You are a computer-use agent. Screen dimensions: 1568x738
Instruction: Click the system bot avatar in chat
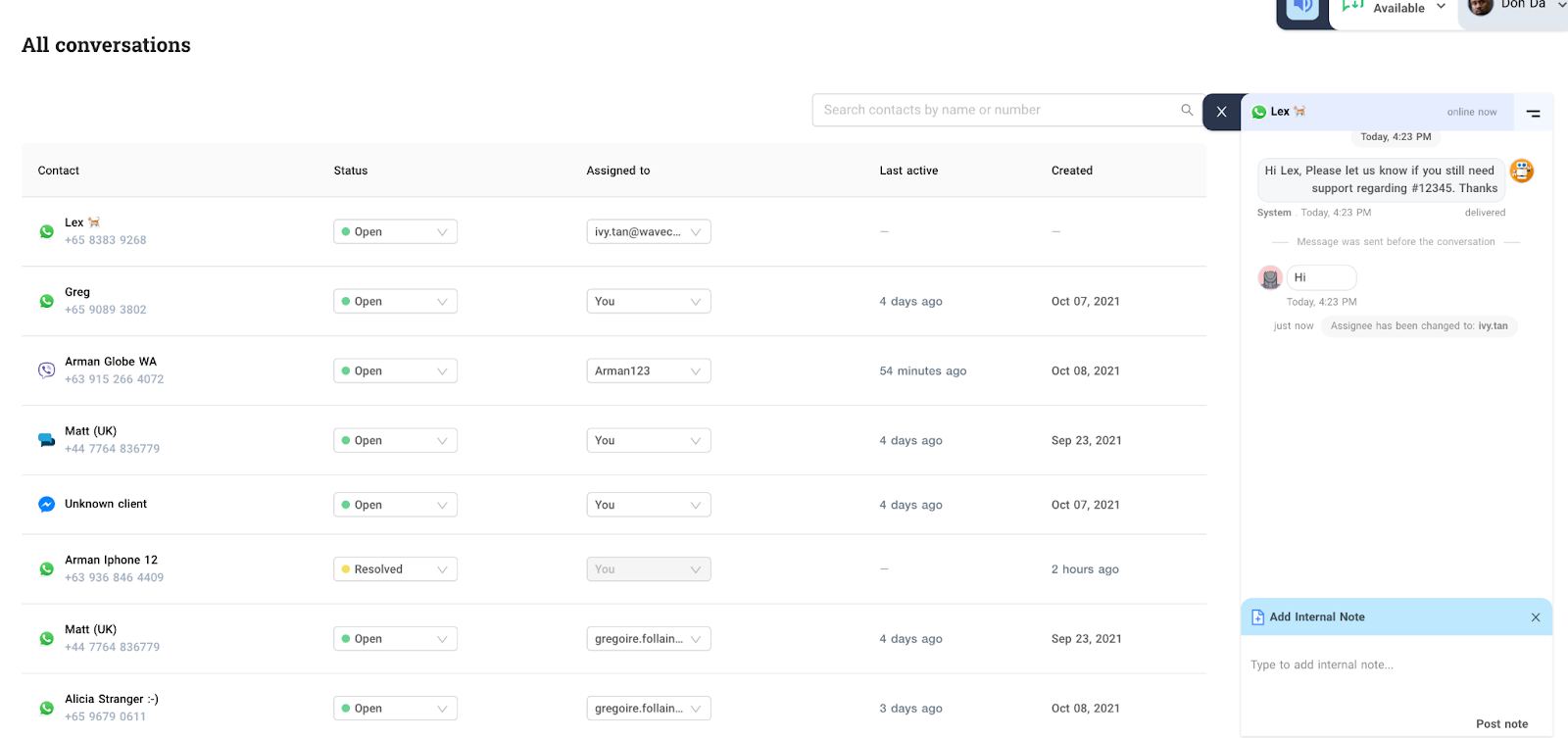[x=1521, y=171]
